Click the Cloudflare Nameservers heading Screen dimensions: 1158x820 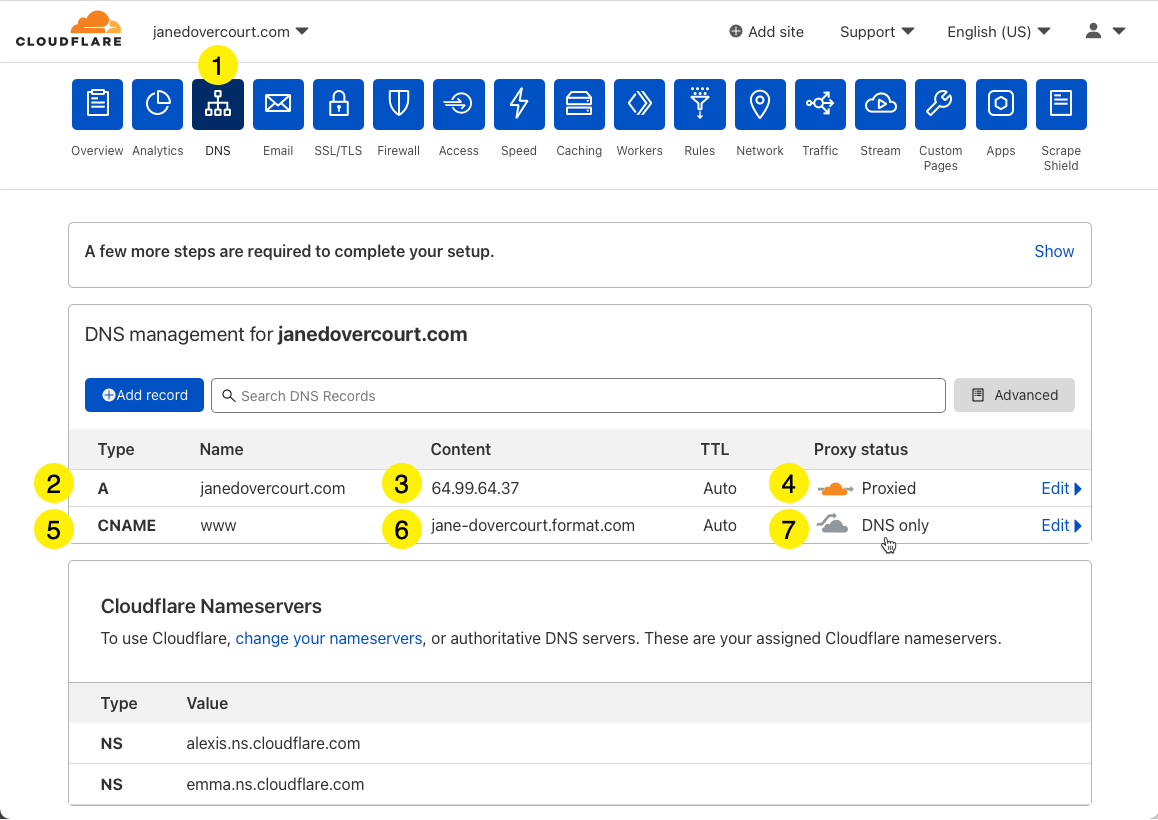(x=211, y=606)
